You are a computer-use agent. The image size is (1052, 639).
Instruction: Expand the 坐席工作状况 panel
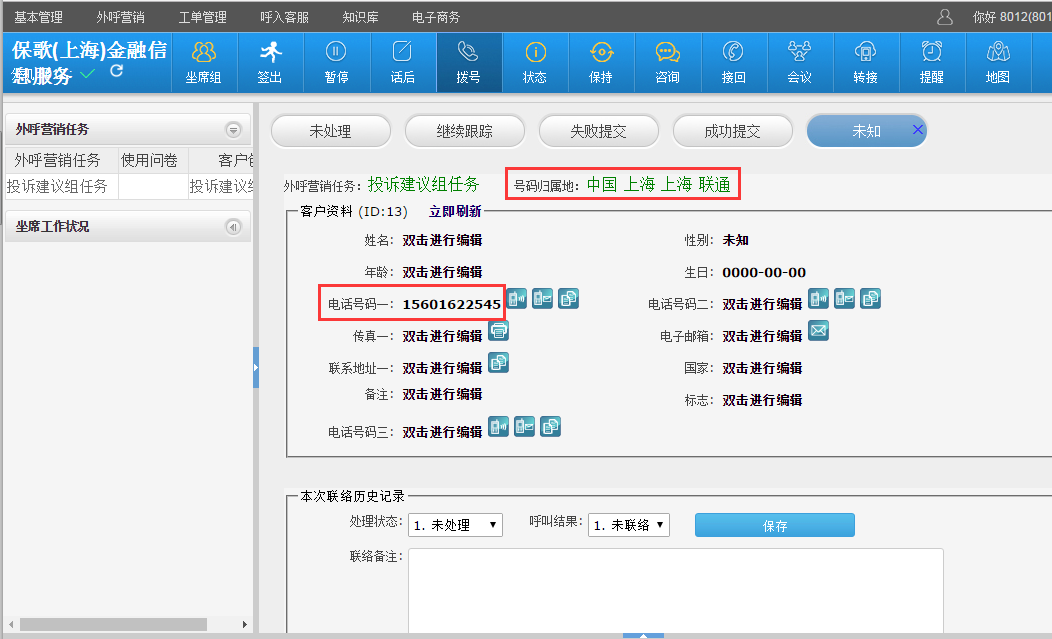[x=233, y=227]
